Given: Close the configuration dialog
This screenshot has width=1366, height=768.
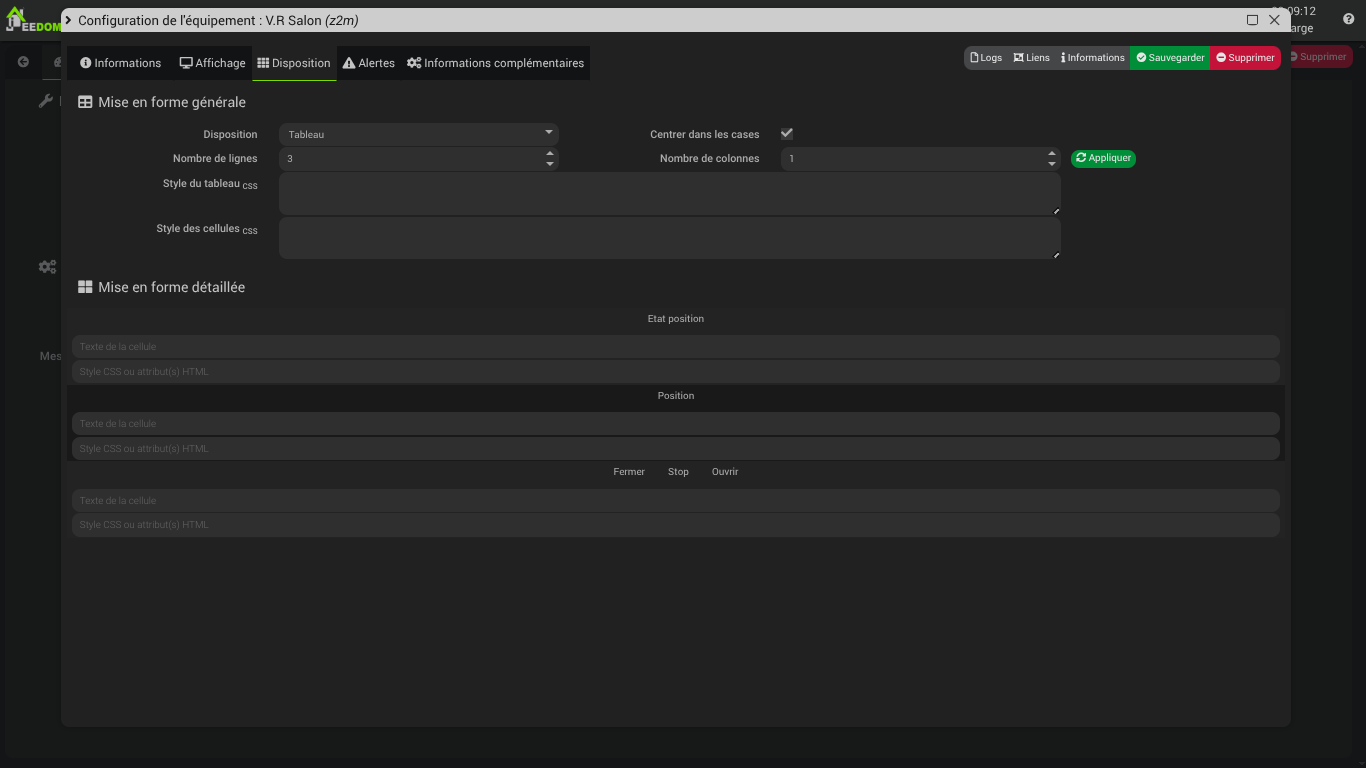Looking at the screenshot, I should [x=1275, y=20].
